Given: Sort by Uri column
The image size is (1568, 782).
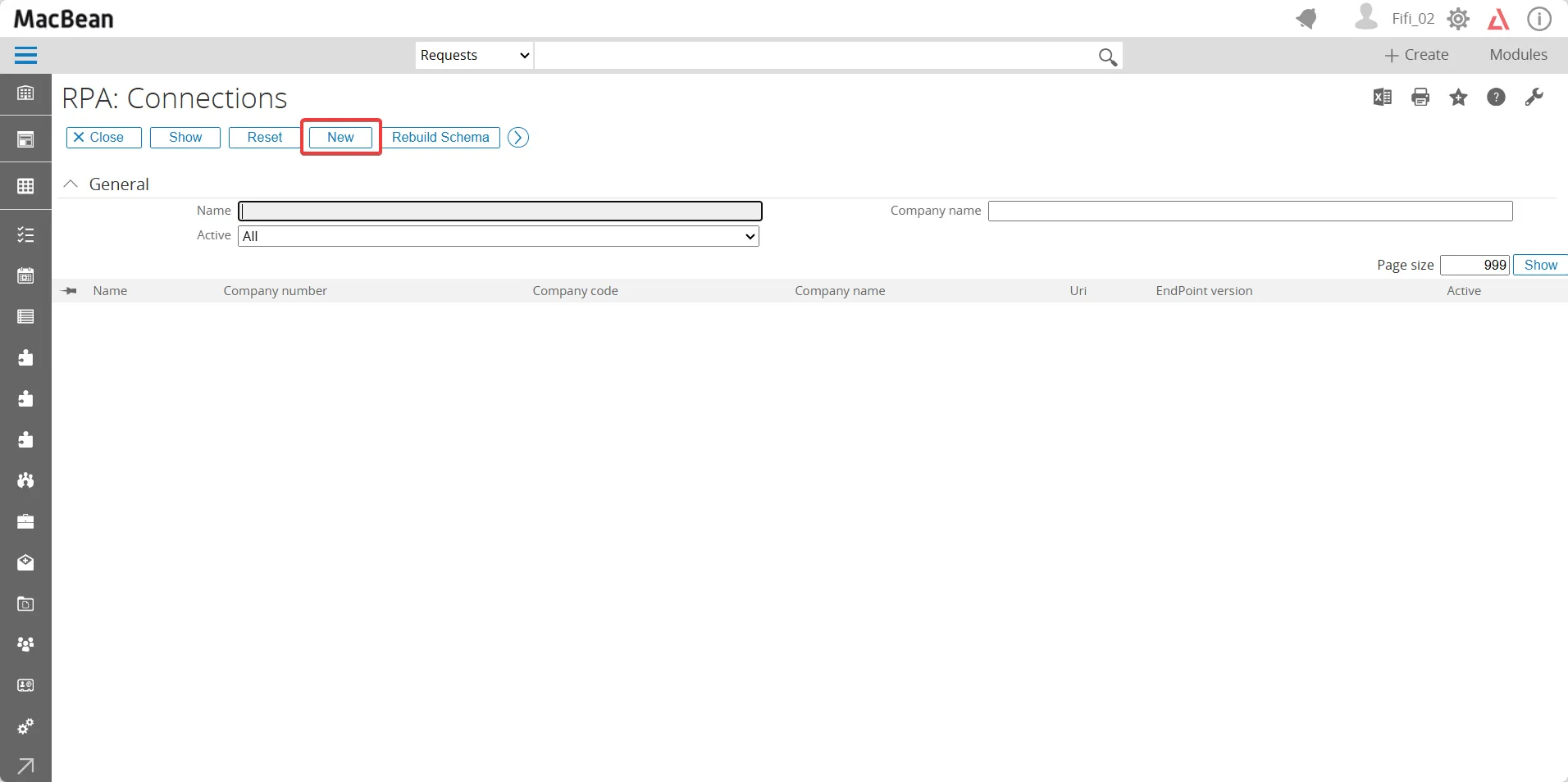Looking at the screenshot, I should pos(1078,291).
